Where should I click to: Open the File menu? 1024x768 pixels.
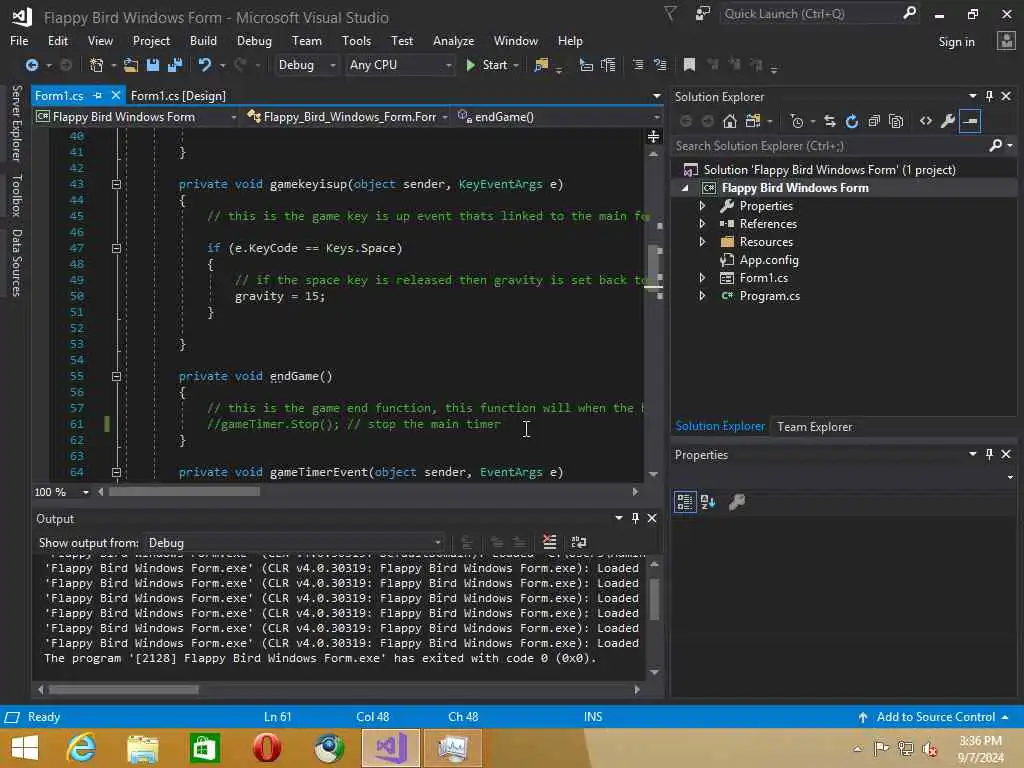pos(19,40)
